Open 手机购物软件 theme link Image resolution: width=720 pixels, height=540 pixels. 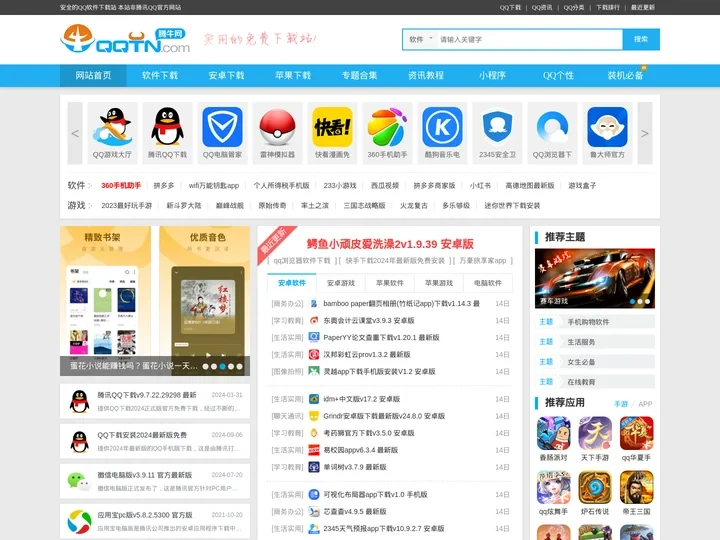(x=588, y=322)
